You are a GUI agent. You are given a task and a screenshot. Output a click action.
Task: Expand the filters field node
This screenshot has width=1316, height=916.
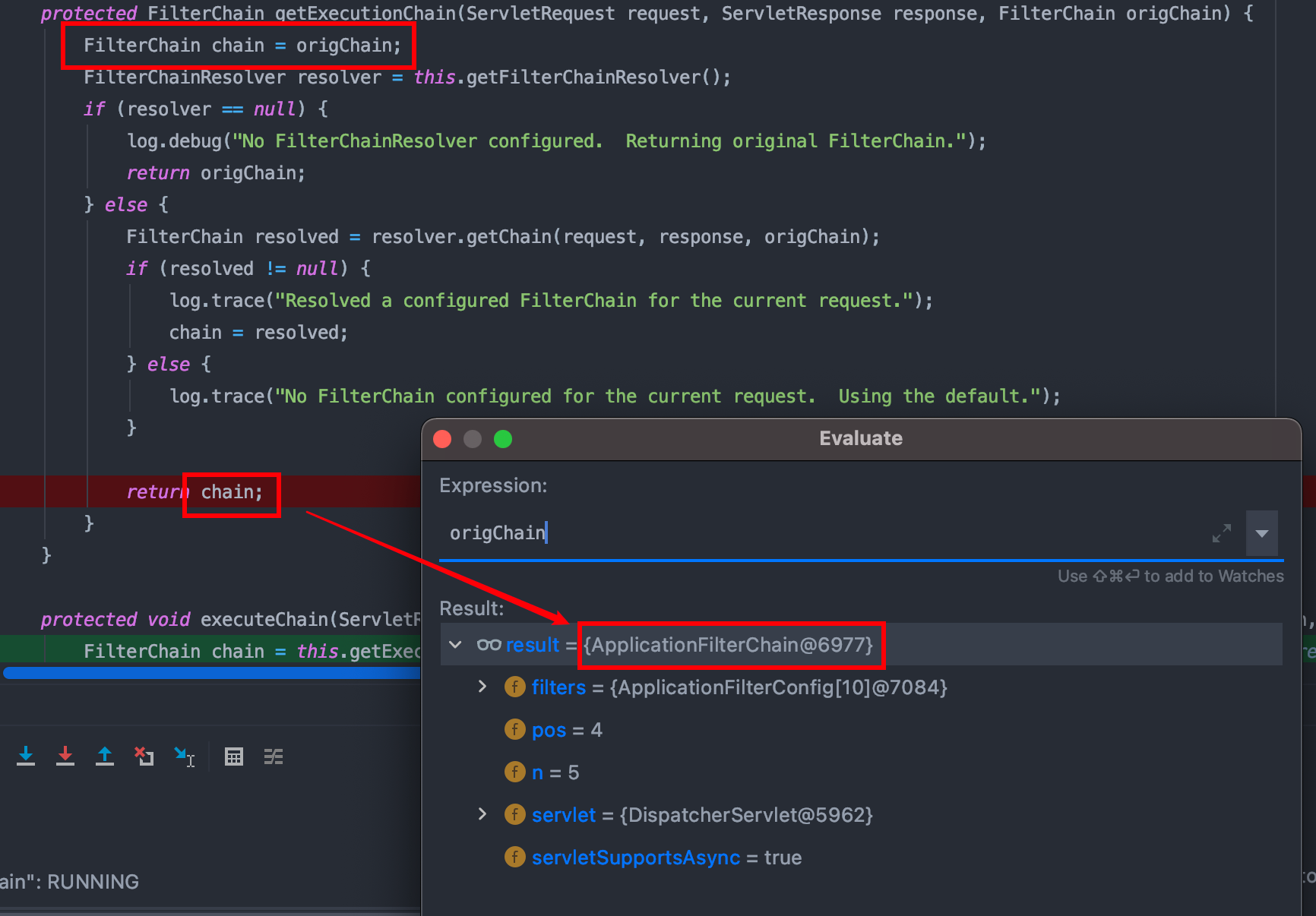pos(482,687)
